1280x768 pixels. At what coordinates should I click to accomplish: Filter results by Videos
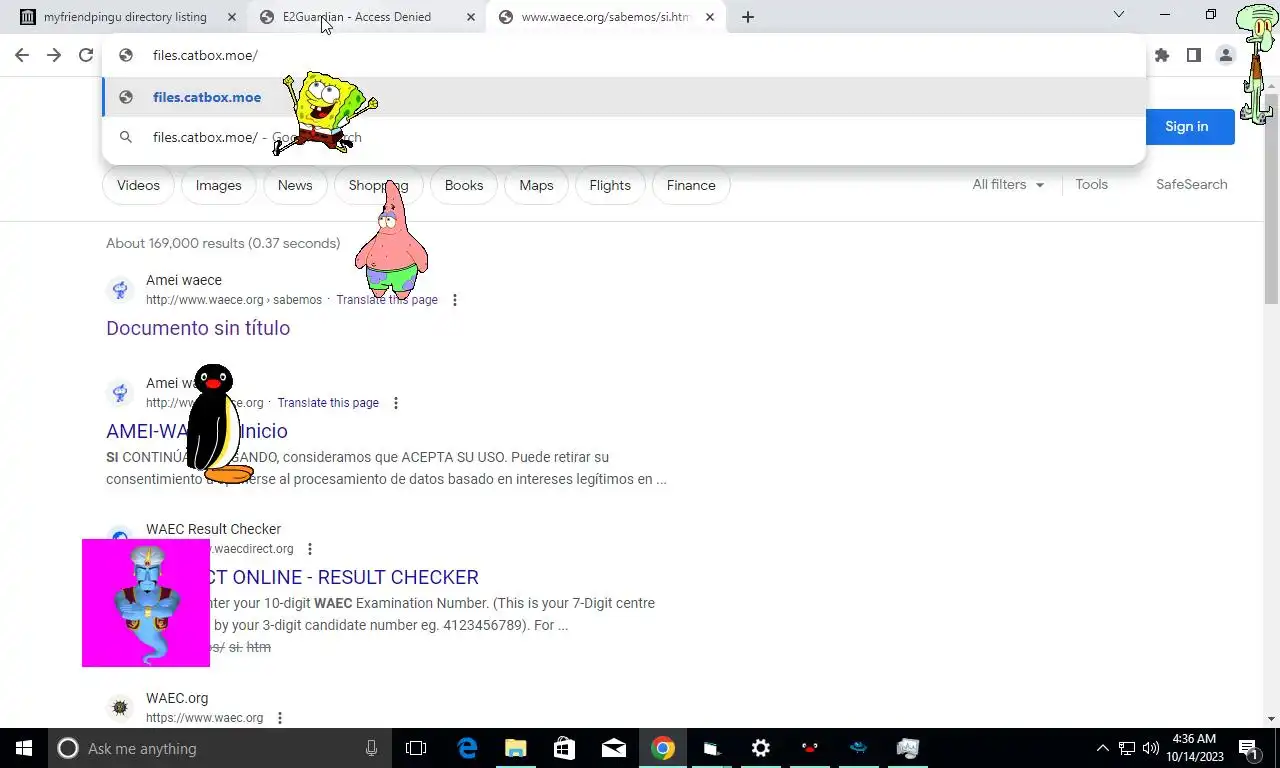click(x=138, y=185)
